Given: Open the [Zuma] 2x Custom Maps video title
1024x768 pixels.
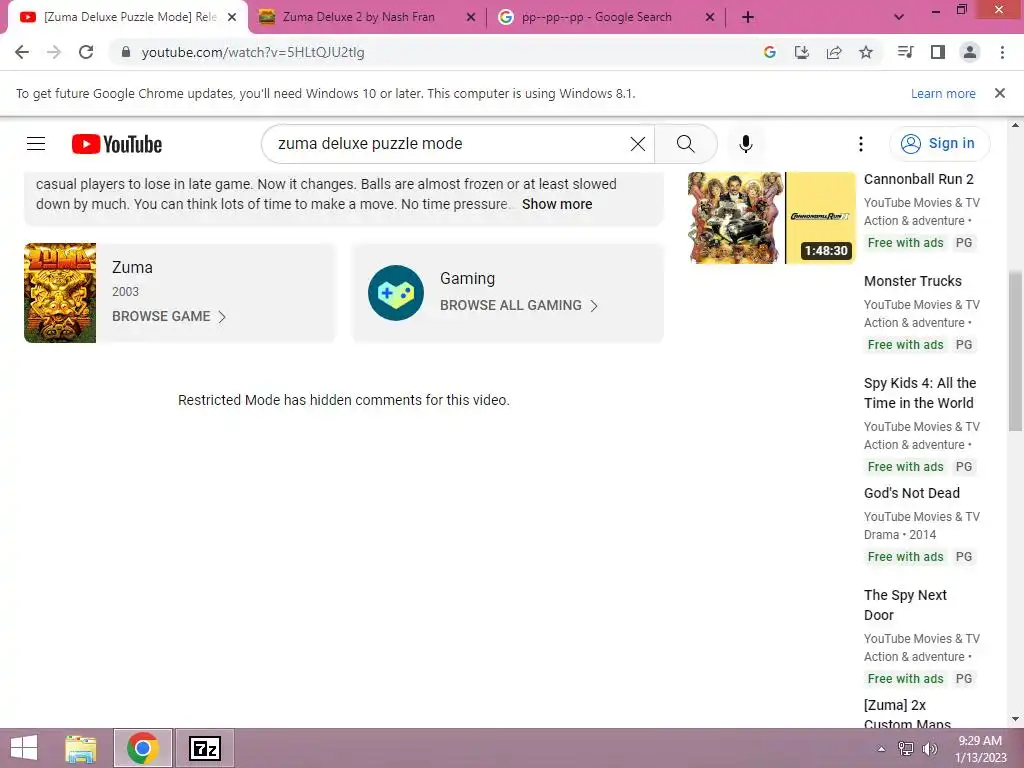Looking at the screenshot, I should (907, 713).
